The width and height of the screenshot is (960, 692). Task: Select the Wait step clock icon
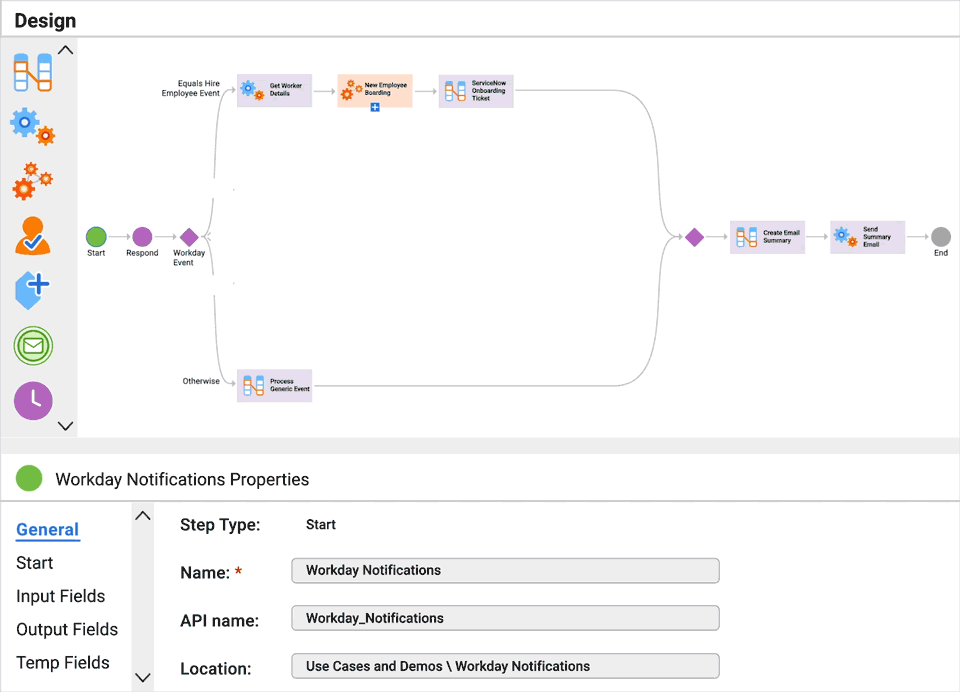[33, 401]
